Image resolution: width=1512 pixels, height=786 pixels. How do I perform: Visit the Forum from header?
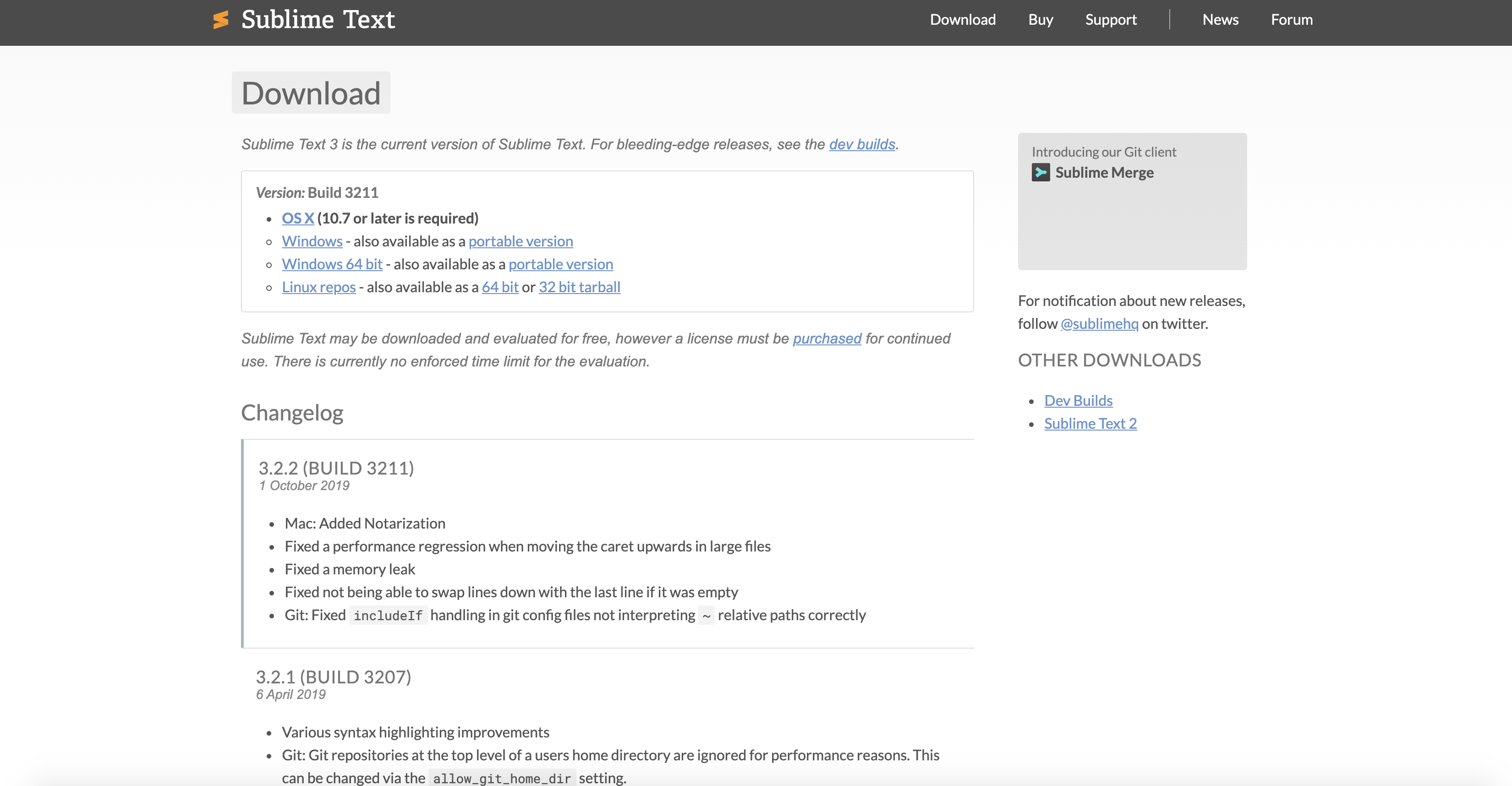click(1291, 20)
